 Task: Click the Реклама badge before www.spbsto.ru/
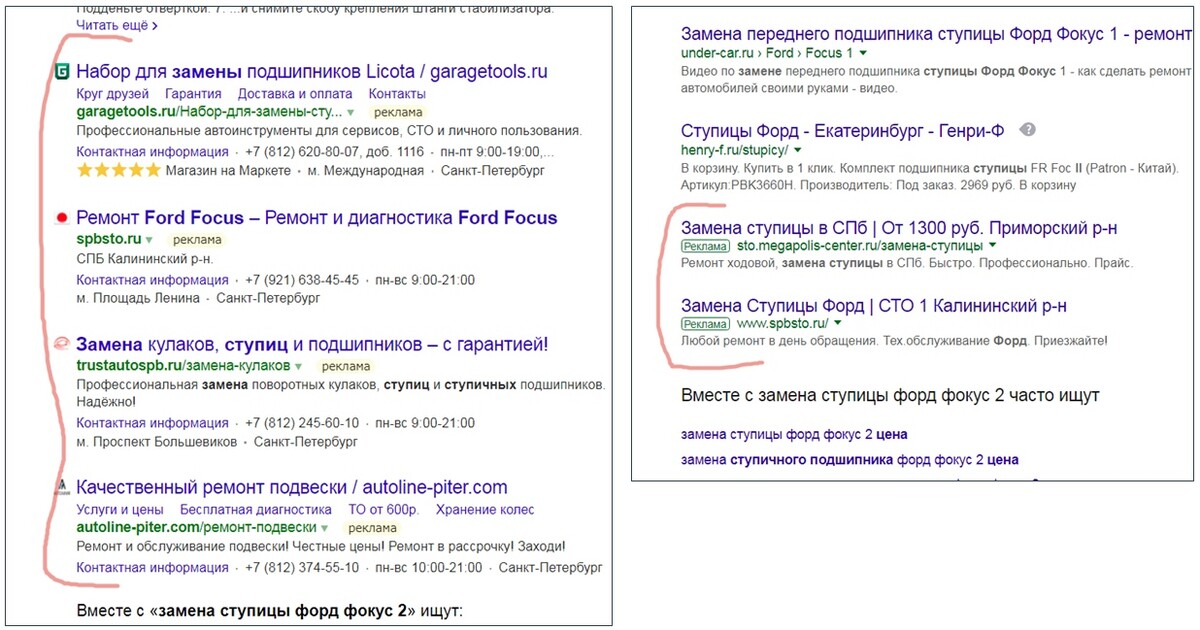(x=705, y=324)
